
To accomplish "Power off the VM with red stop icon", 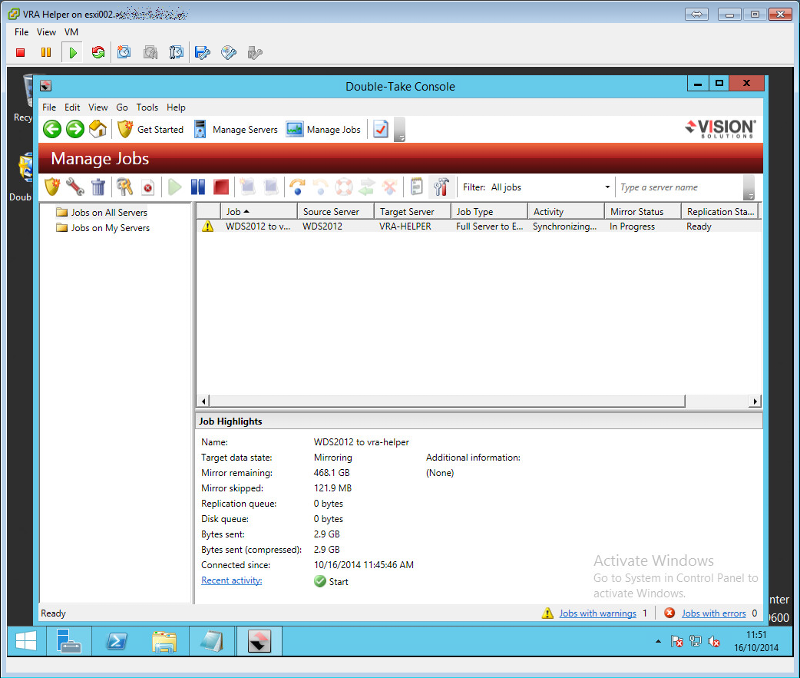I will tap(20, 52).
